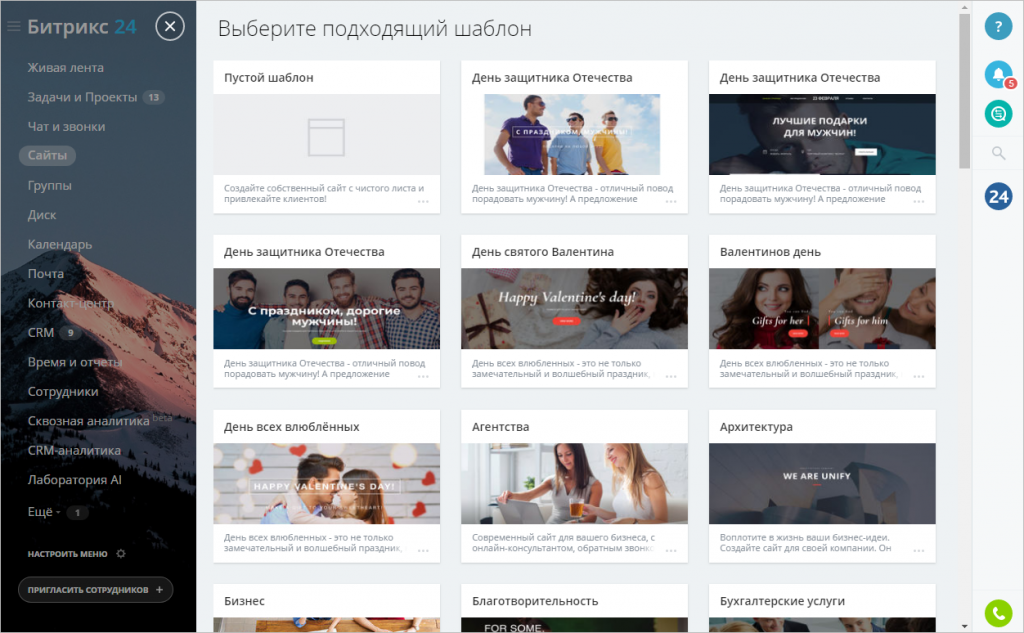Click the green phone call icon

(998, 612)
